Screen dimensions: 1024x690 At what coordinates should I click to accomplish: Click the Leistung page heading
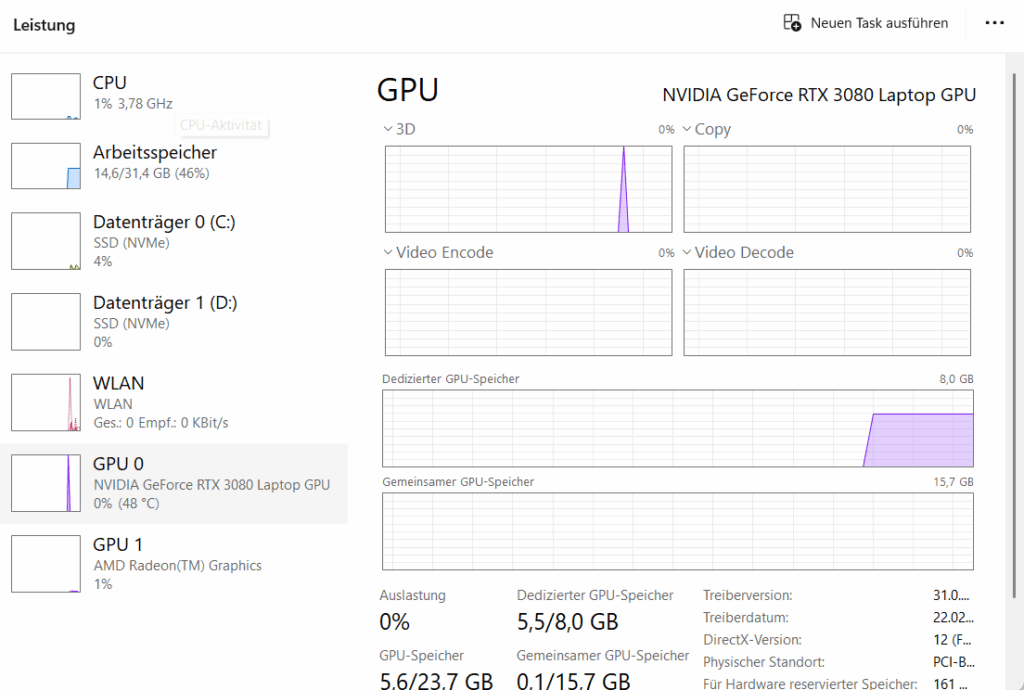(44, 25)
